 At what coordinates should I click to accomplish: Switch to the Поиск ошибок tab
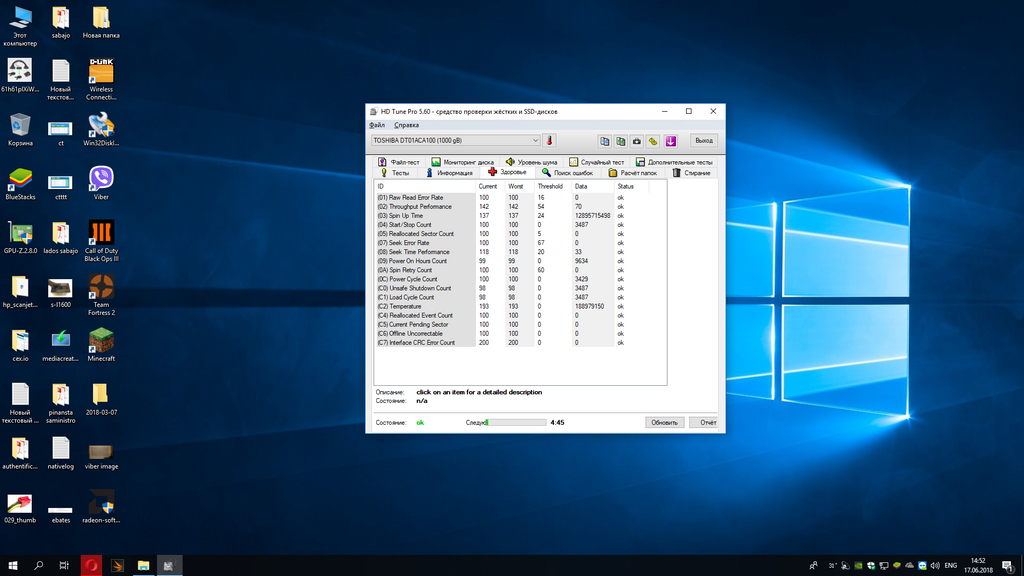point(568,173)
